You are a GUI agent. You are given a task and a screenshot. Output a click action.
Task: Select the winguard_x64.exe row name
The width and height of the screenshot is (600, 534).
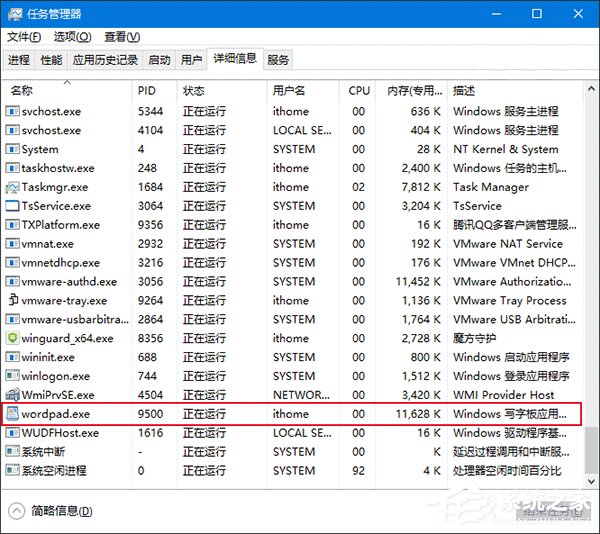[x=67, y=338]
